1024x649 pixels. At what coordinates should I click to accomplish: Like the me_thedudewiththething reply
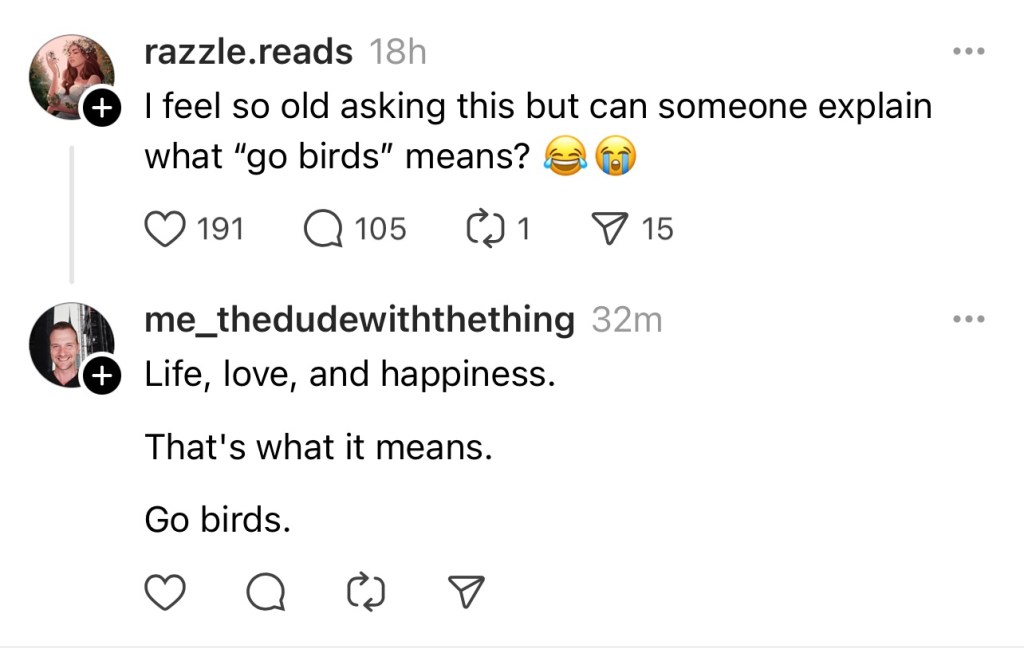click(x=166, y=594)
